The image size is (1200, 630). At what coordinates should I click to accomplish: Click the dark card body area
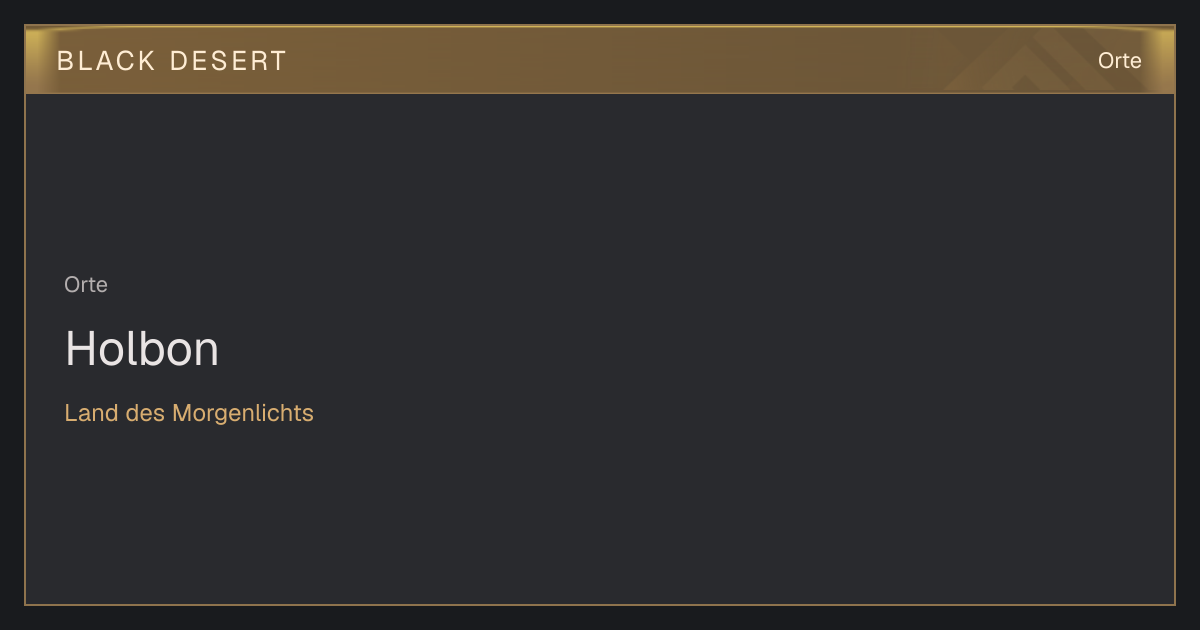[x=600, y=349]
